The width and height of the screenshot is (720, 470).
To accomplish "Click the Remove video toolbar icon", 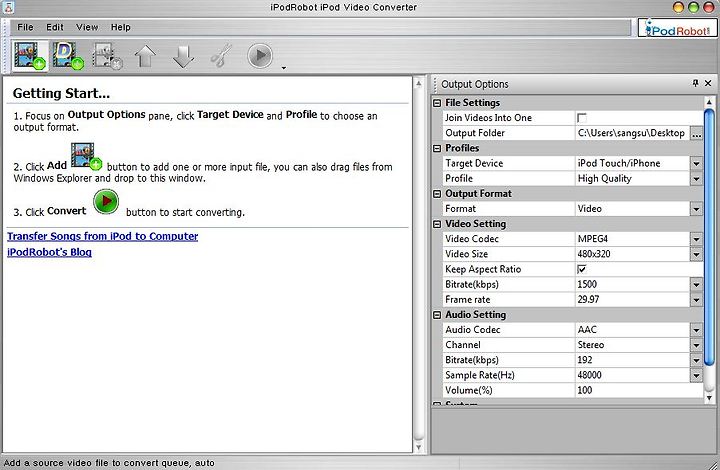I will point(107,56).
